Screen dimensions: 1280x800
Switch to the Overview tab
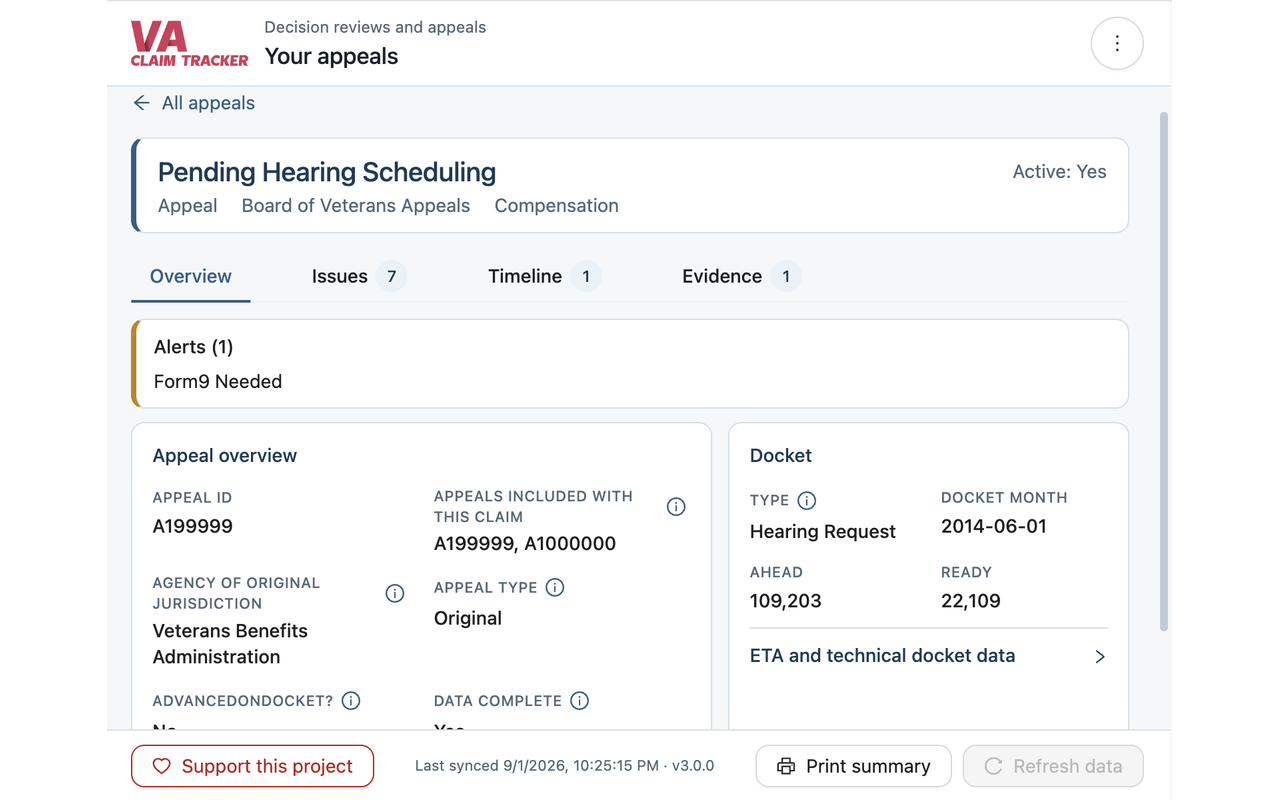pyautogui.click(x=191, y=277)
